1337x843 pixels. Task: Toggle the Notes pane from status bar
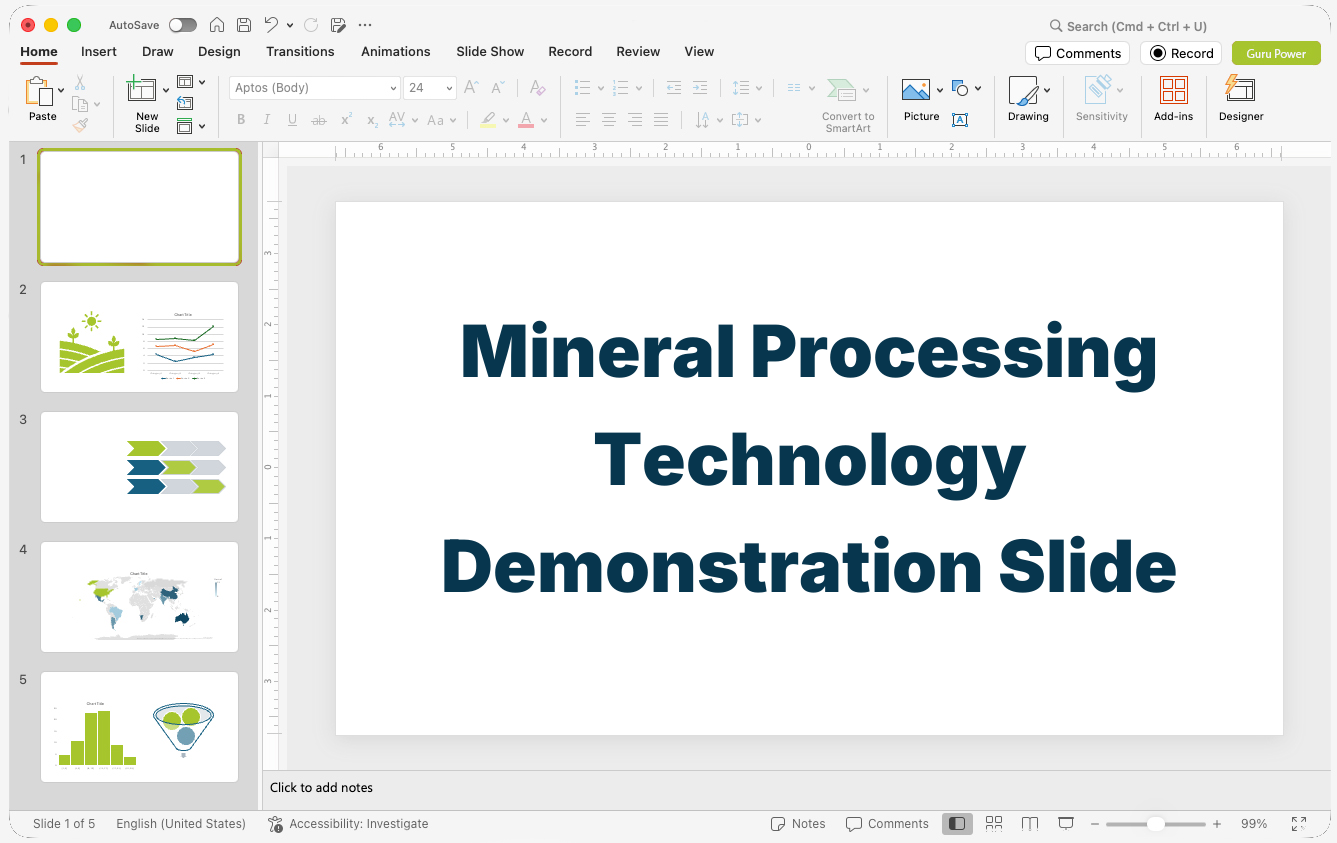[798, 824]
